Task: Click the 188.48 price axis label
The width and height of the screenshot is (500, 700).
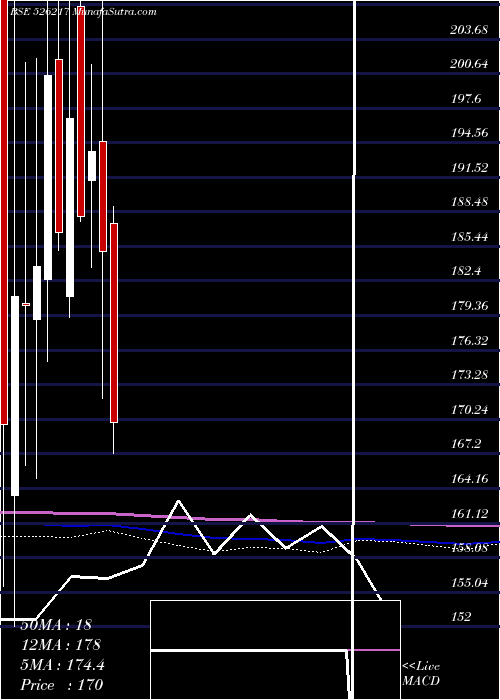Action: pyautogui.click(x=468, y=202)
